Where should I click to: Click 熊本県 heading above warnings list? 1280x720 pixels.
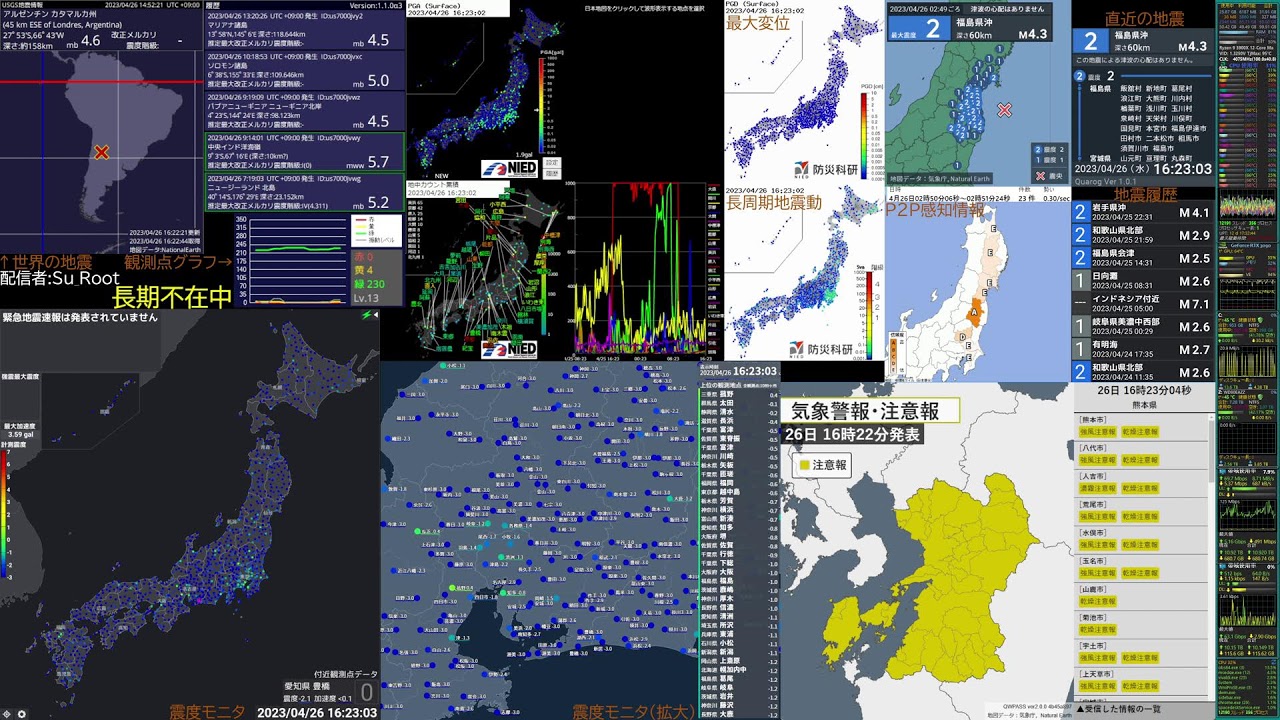pyautogui.click(x=1142, y=405)
